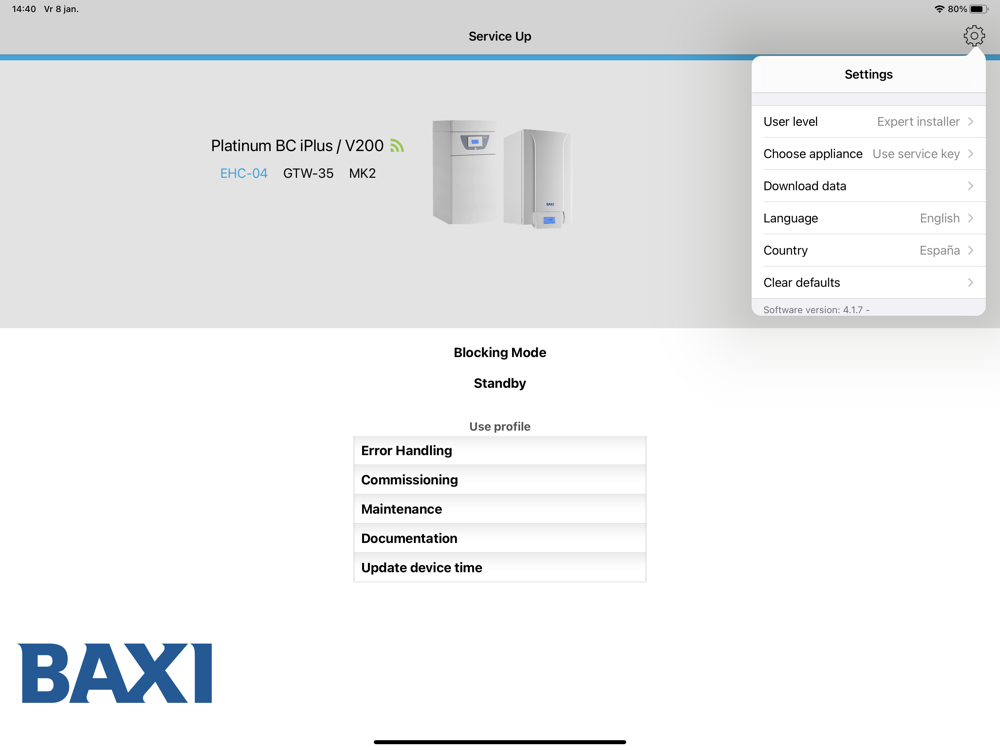
Task: Open User level setting
Action: click(869, 122)
